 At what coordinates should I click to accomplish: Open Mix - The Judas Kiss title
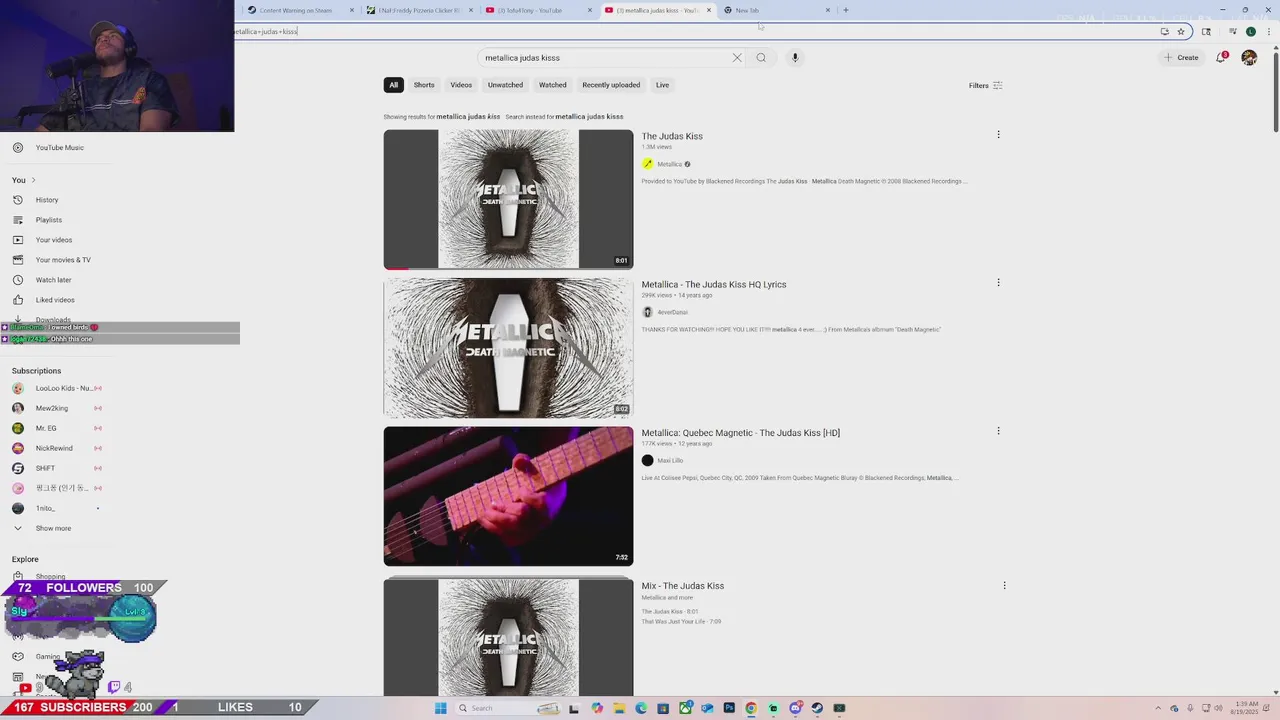pos(683,586)
